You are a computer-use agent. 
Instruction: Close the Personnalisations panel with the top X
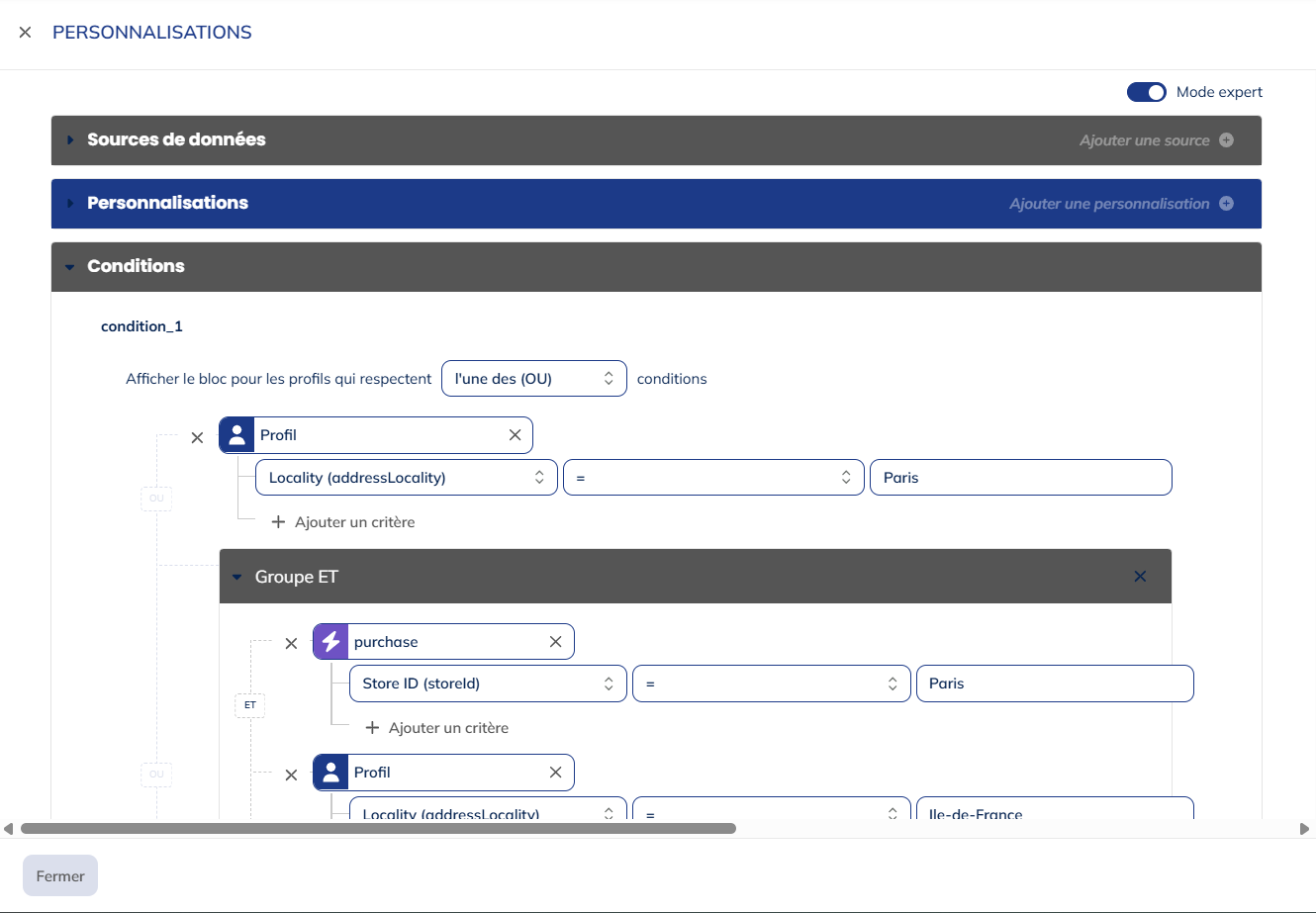click(26, 33)
